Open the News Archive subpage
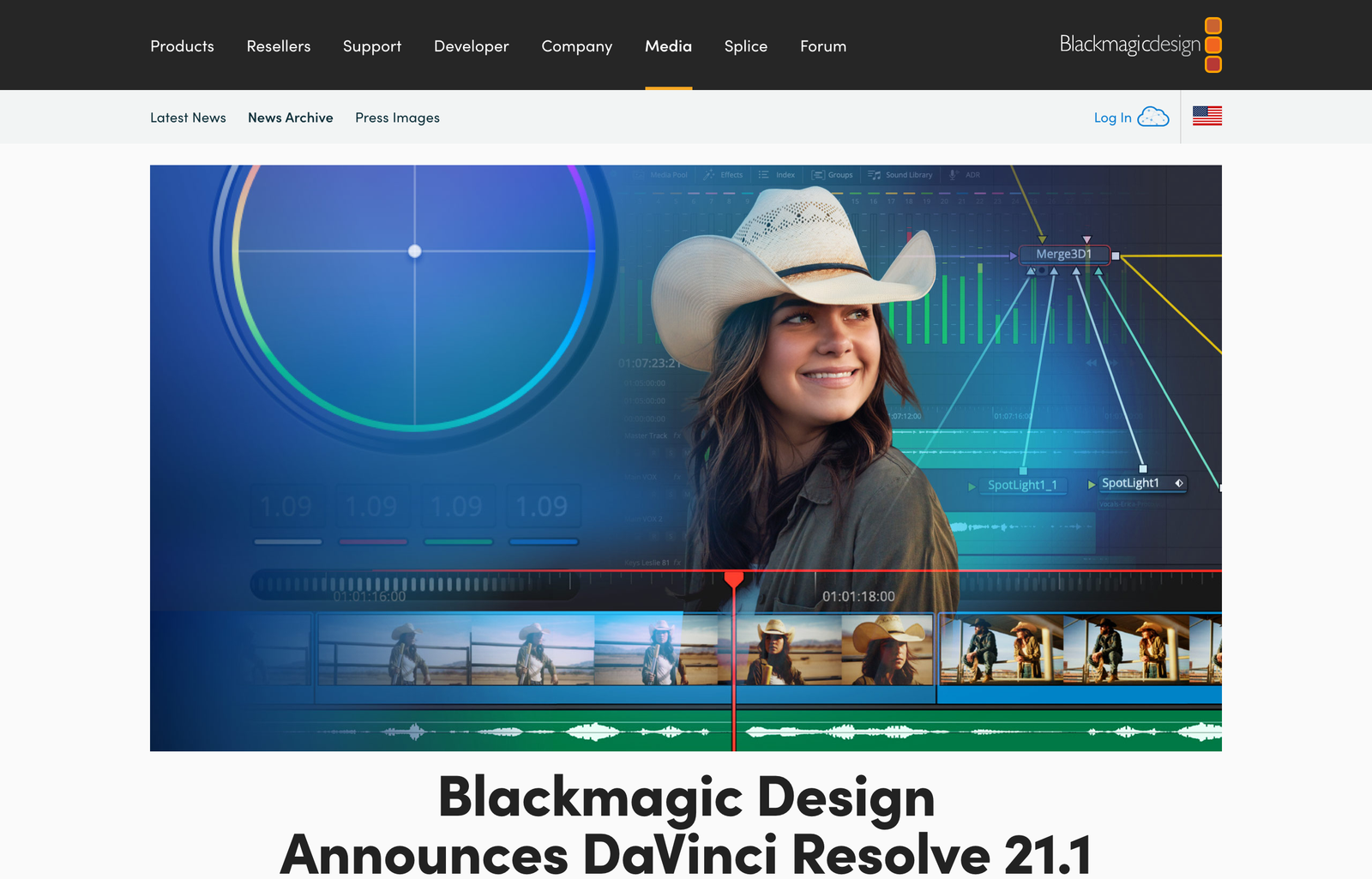The image size is (1372, 879). click(291, 117)
